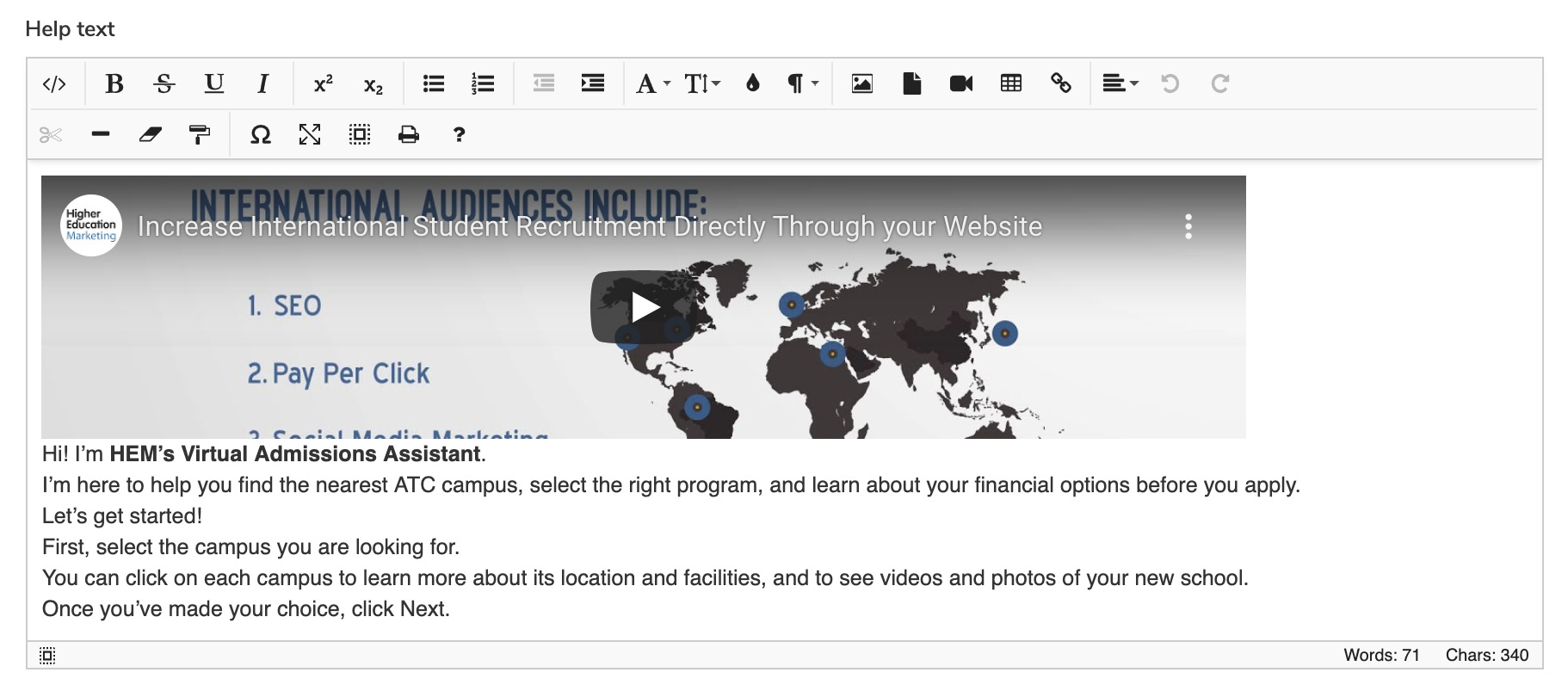Toggle subscript formatting
This screenshot has width=1568, height=697.
[x=373, y=83]
